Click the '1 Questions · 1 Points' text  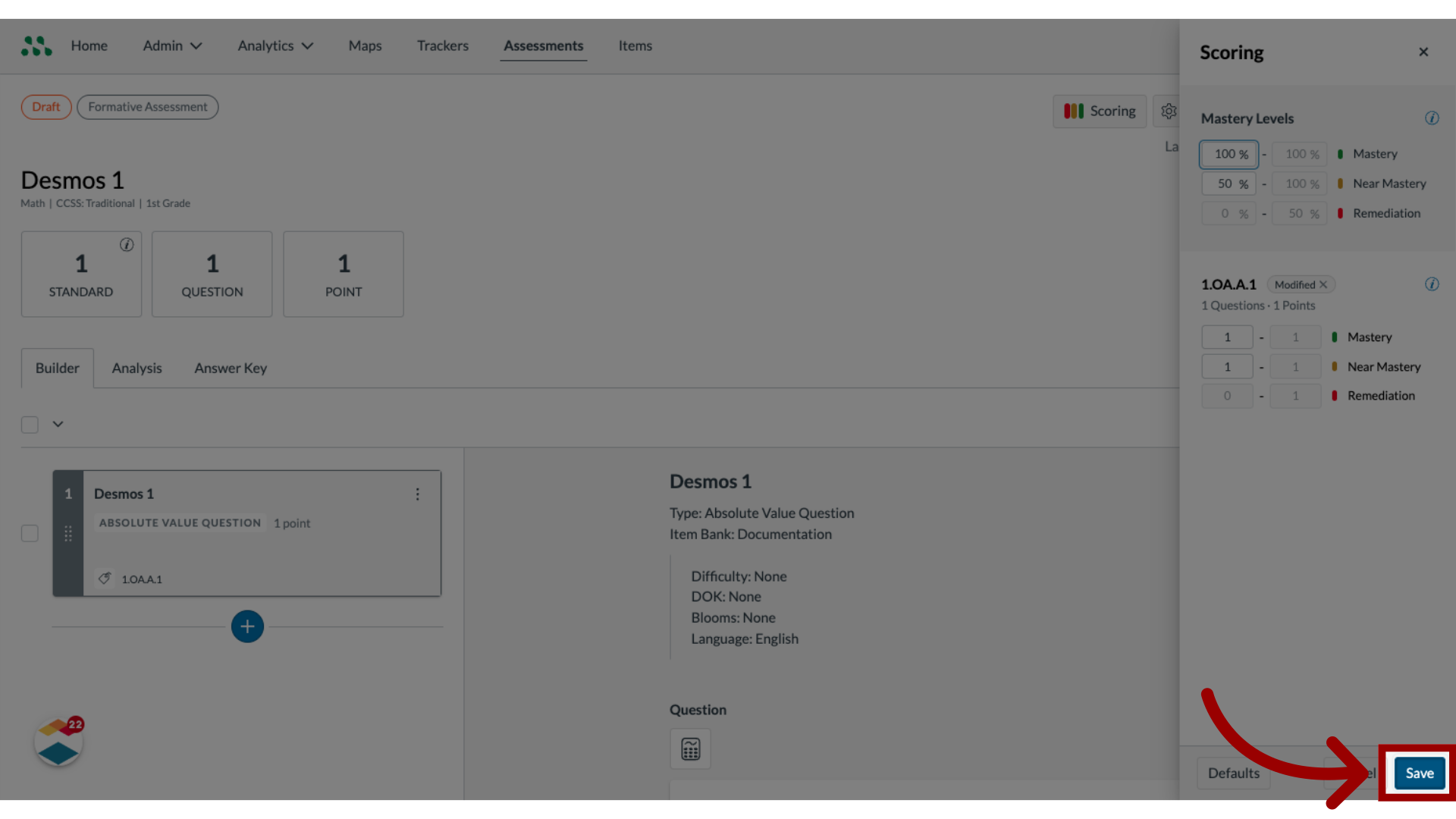point(1258,306)
